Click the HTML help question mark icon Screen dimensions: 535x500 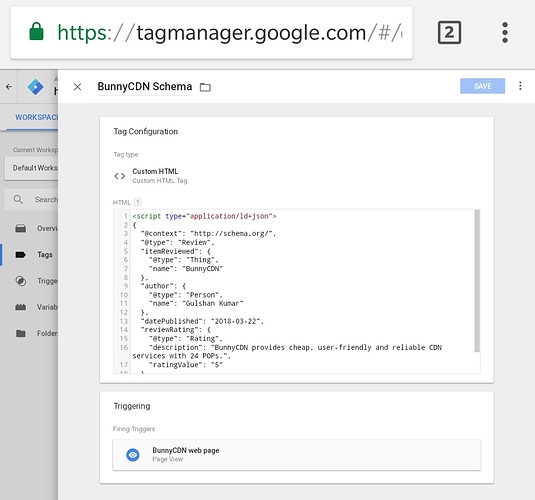pyautogui.click(x=138, y=202)
